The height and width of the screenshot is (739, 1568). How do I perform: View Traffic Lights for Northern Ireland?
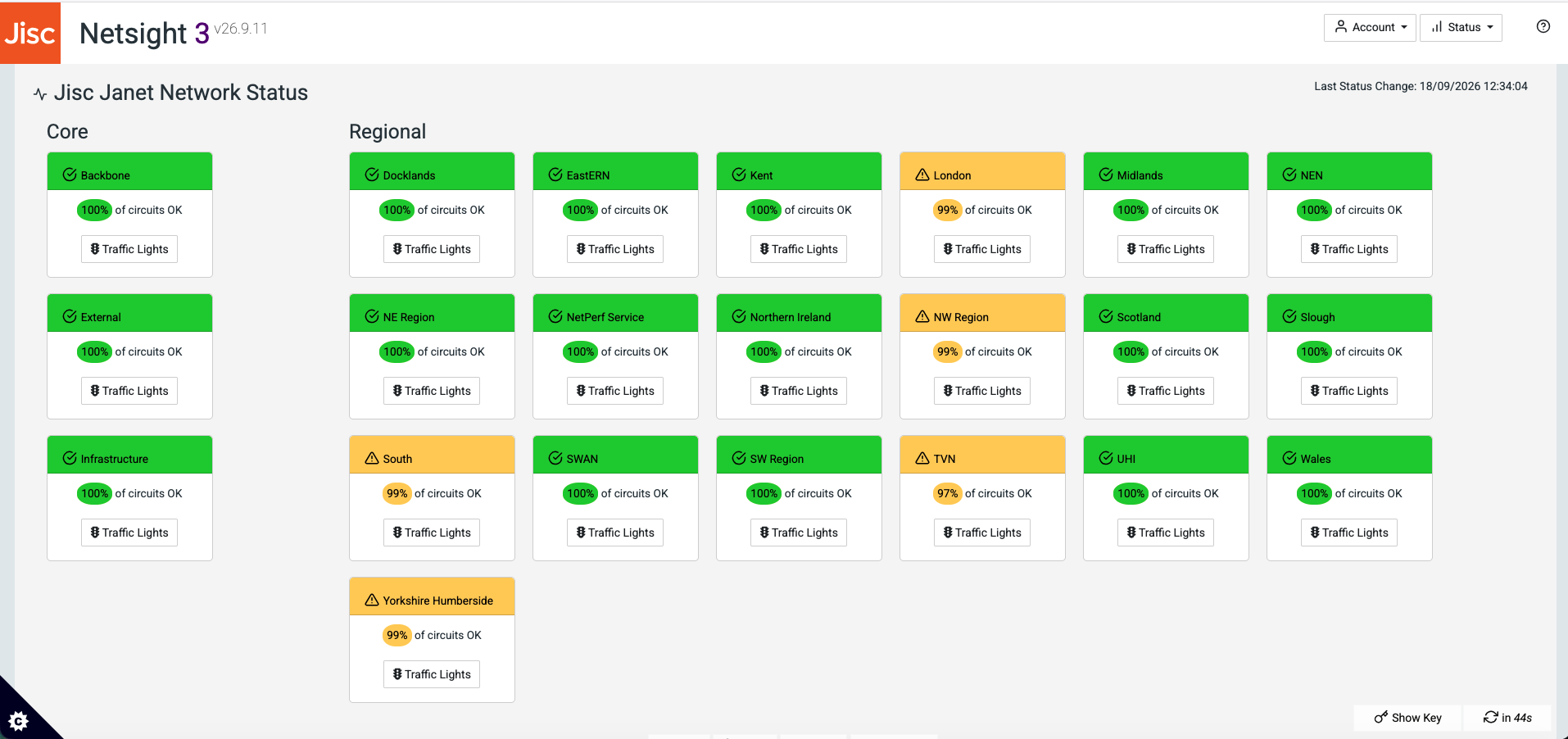coord(799,391)
